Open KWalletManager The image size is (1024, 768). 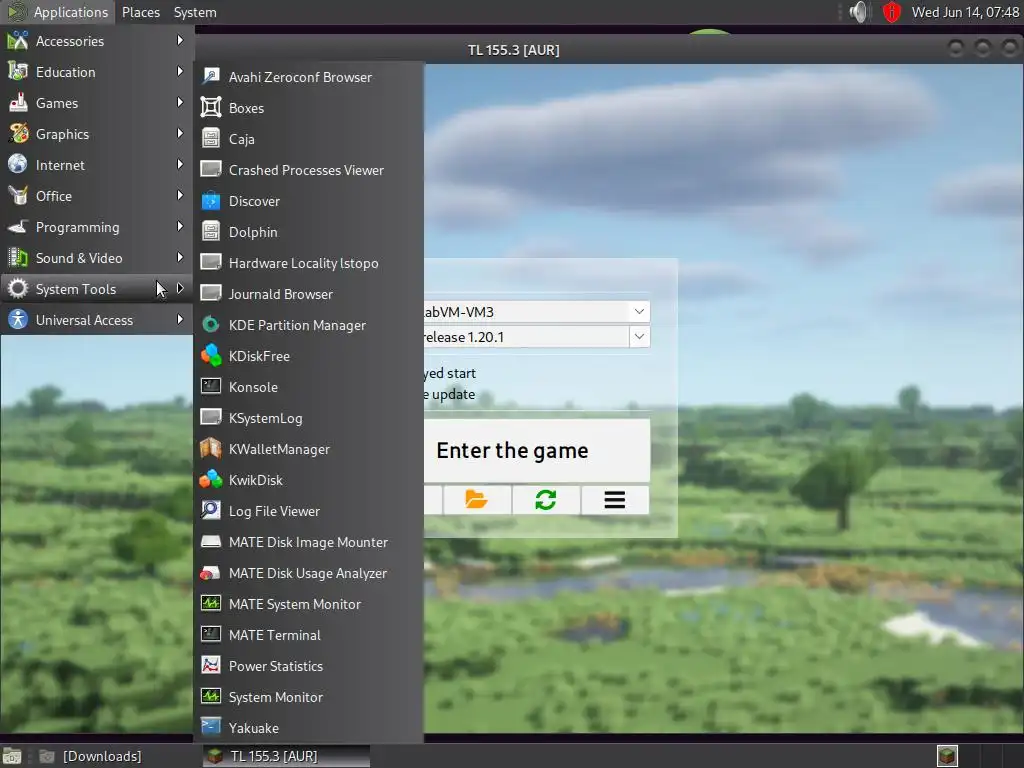point(309,449)
